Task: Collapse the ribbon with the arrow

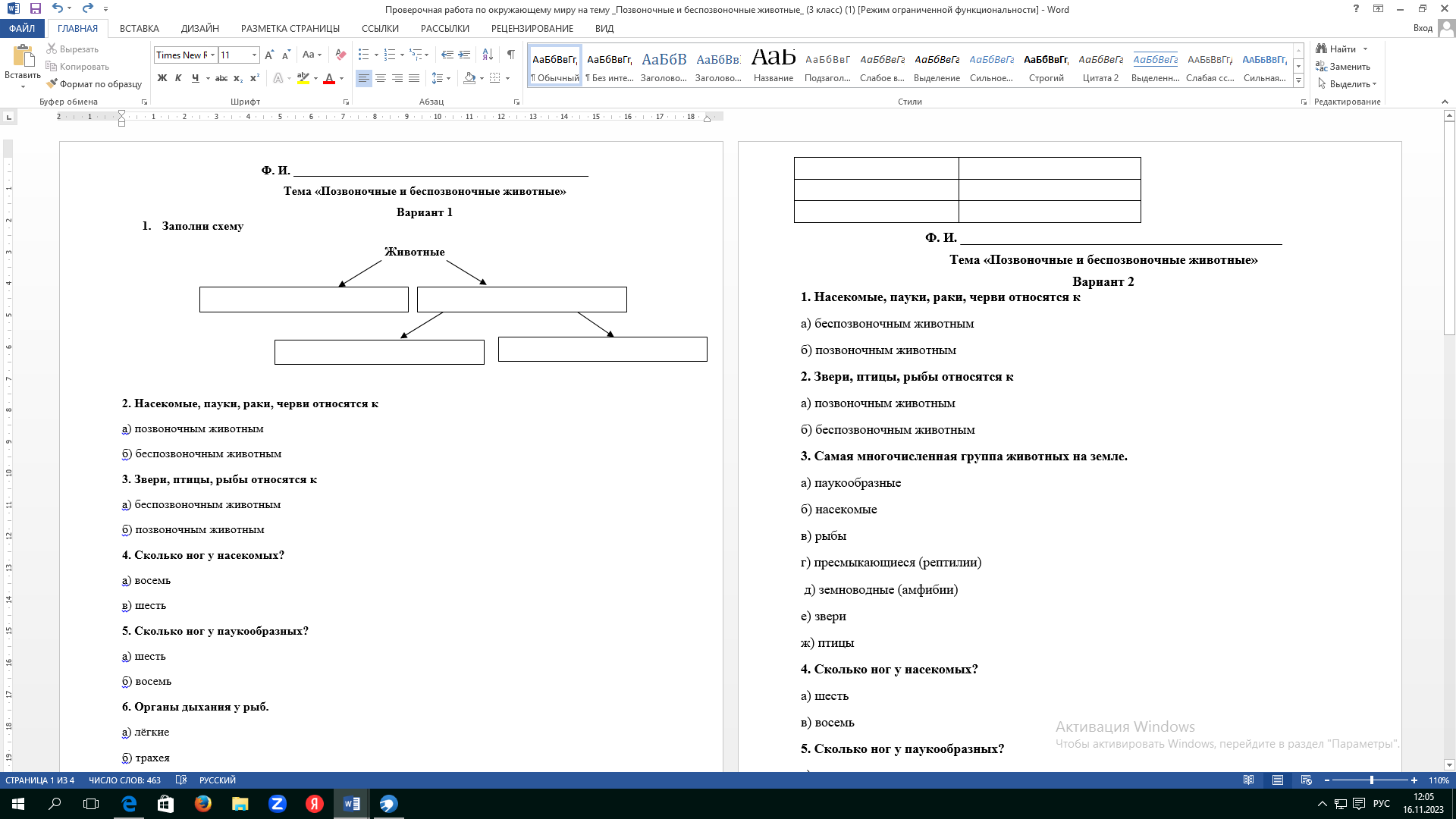Action: [1444, 102]
